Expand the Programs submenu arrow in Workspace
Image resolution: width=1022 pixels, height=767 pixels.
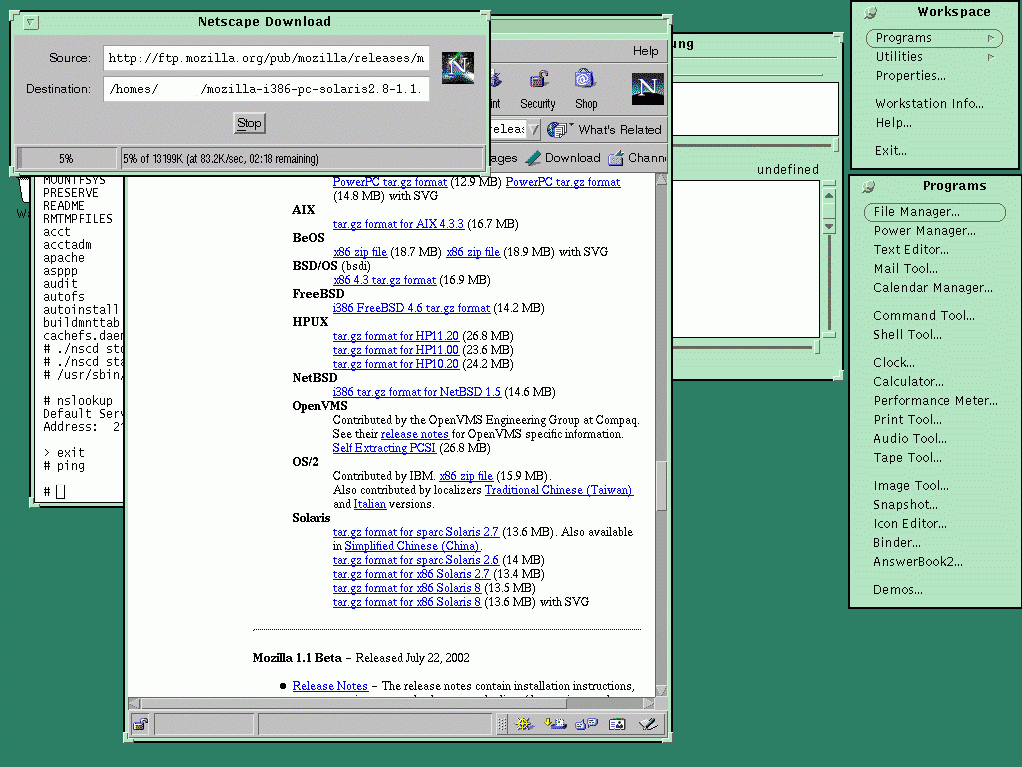tap(991, 38)
